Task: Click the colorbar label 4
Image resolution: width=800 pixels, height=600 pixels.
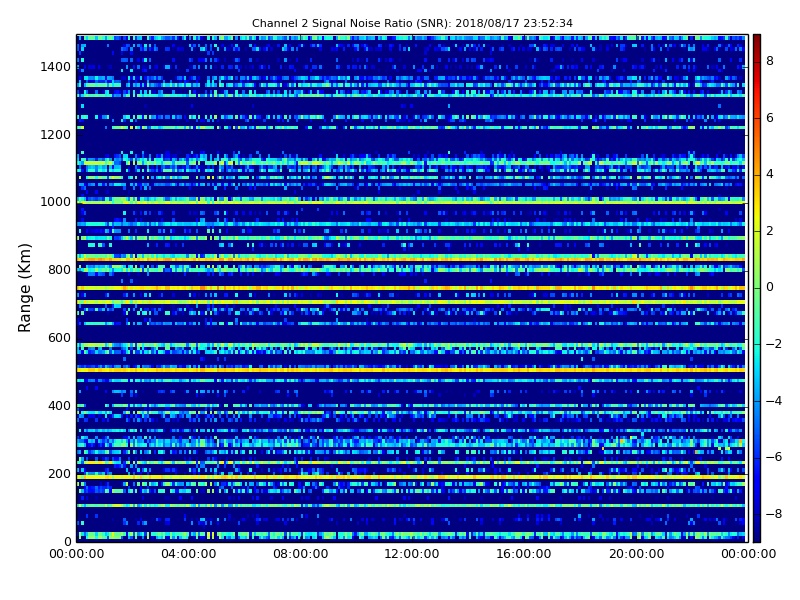Action: click(770, 174)
